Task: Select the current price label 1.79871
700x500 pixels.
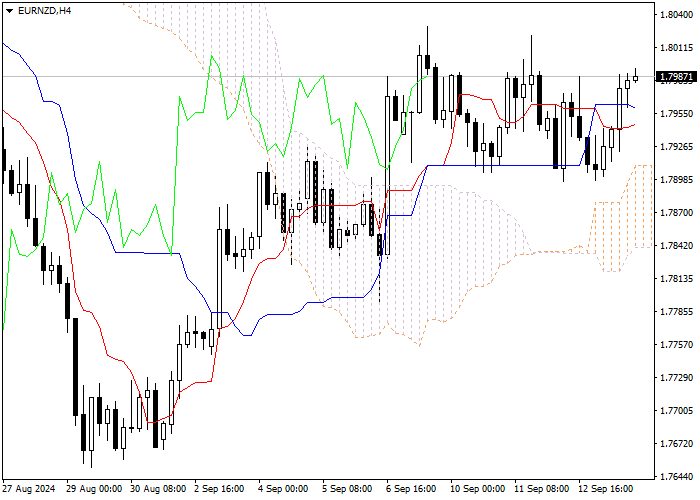Action: (676, 77)
